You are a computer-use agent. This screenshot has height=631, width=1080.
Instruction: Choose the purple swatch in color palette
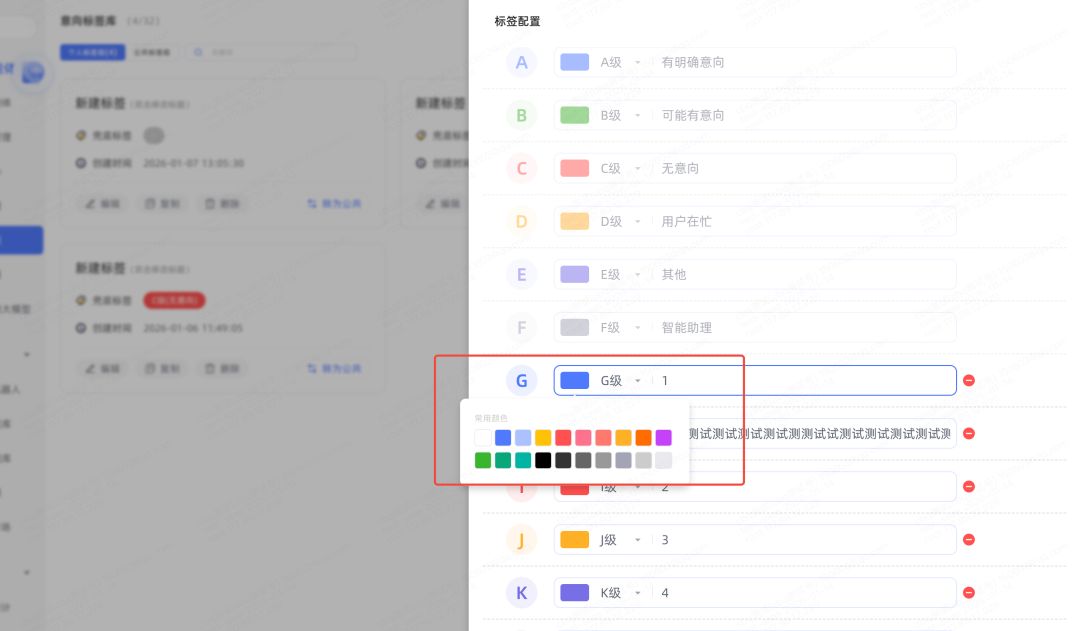click(663, 437)
